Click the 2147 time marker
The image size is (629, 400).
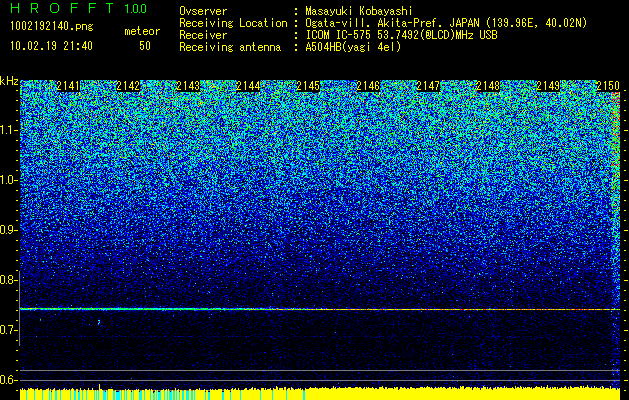pyautogui.click(x=428, y=86)
